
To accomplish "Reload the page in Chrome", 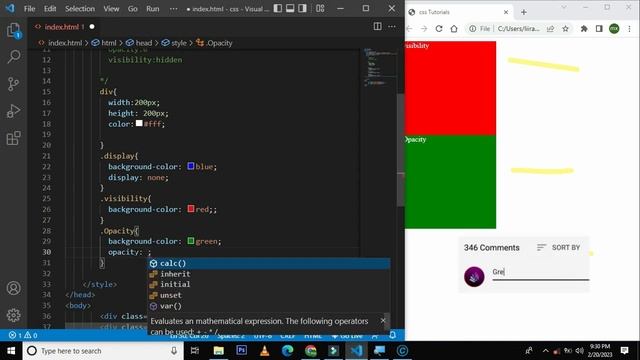I will tap(439, 29).
